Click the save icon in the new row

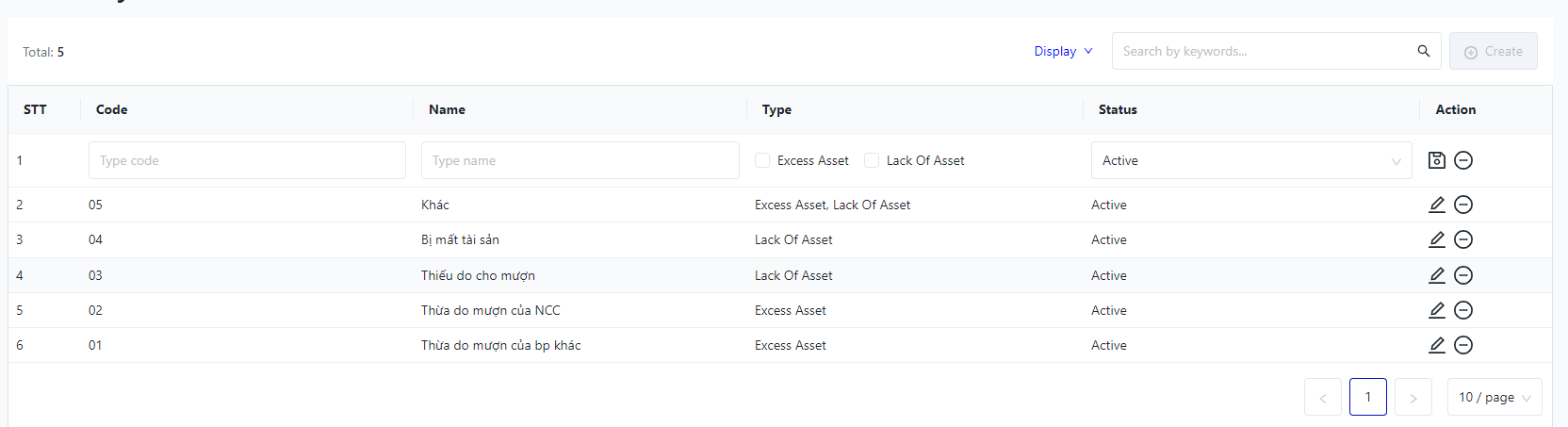pos(1436,160)
